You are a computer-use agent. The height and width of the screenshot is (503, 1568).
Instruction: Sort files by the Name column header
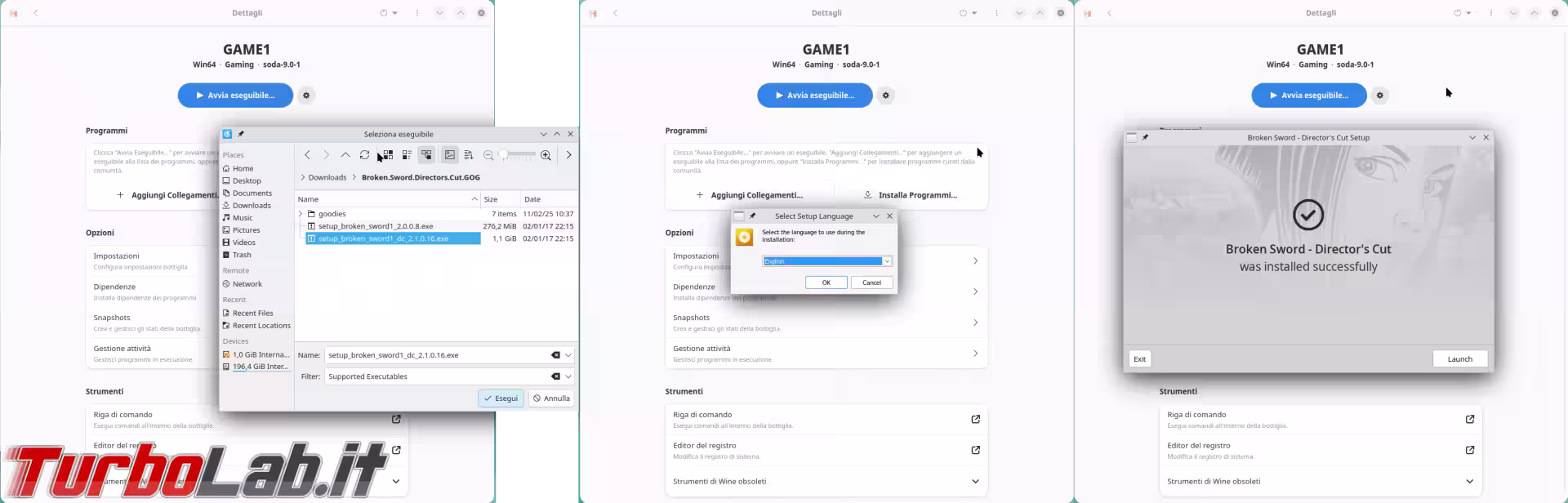pyautogui.click(x=387, y=199)
